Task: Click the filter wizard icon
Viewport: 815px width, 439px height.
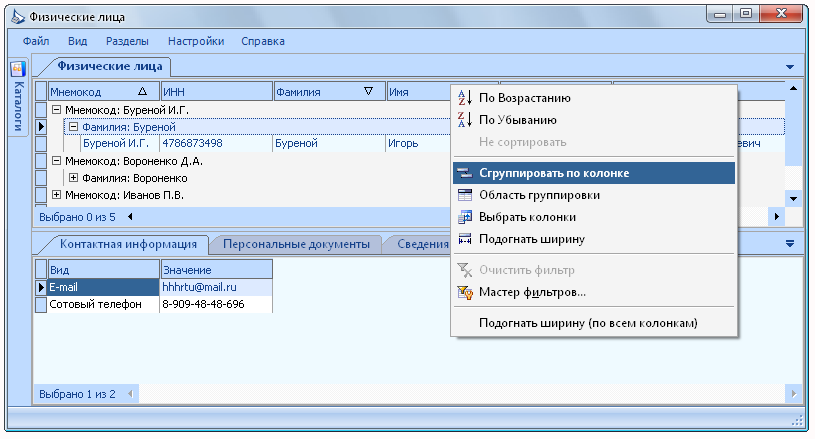Action: 464,292
